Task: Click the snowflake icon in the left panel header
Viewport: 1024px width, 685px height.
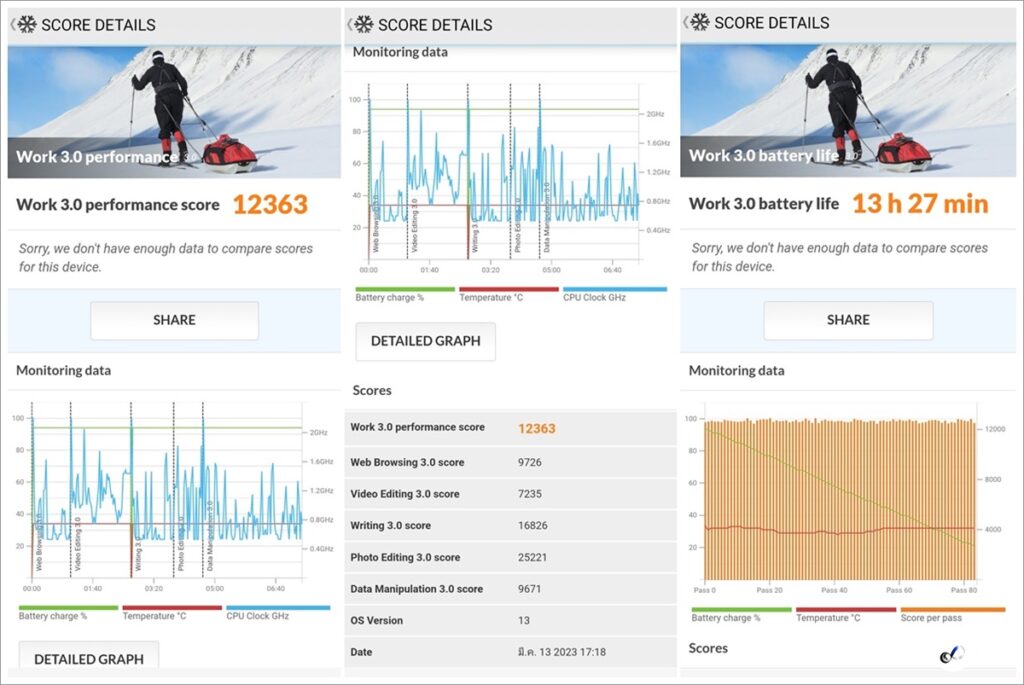Action: (x=26, y=24)
